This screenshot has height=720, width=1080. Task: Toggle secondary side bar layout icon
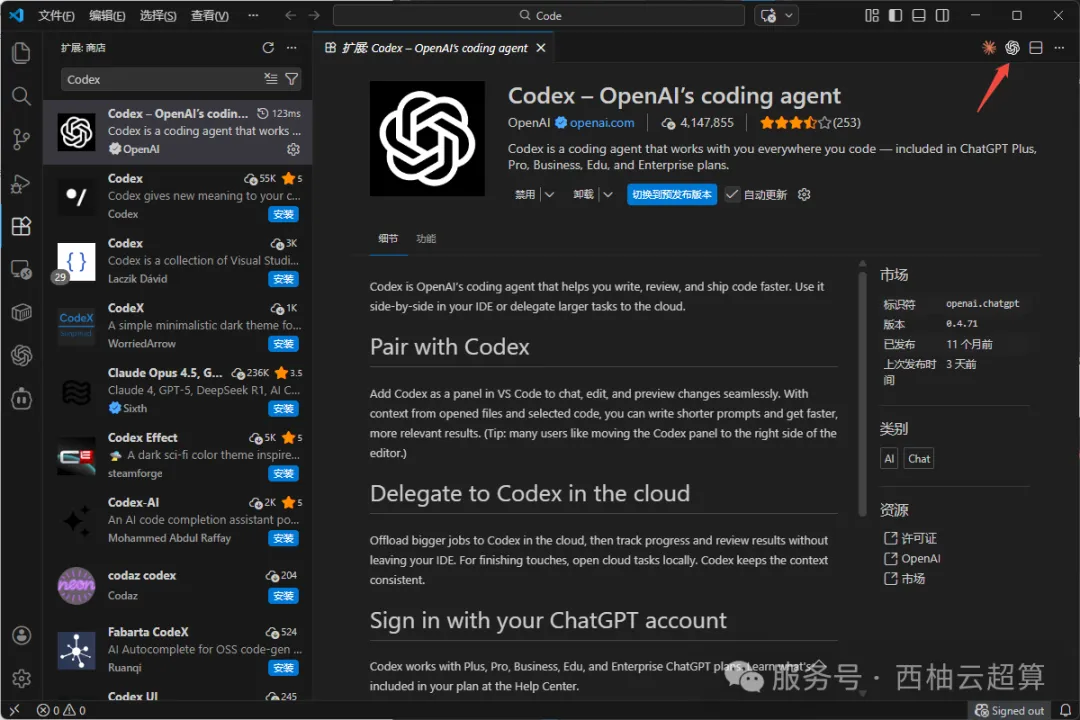[x=942, y=15]
